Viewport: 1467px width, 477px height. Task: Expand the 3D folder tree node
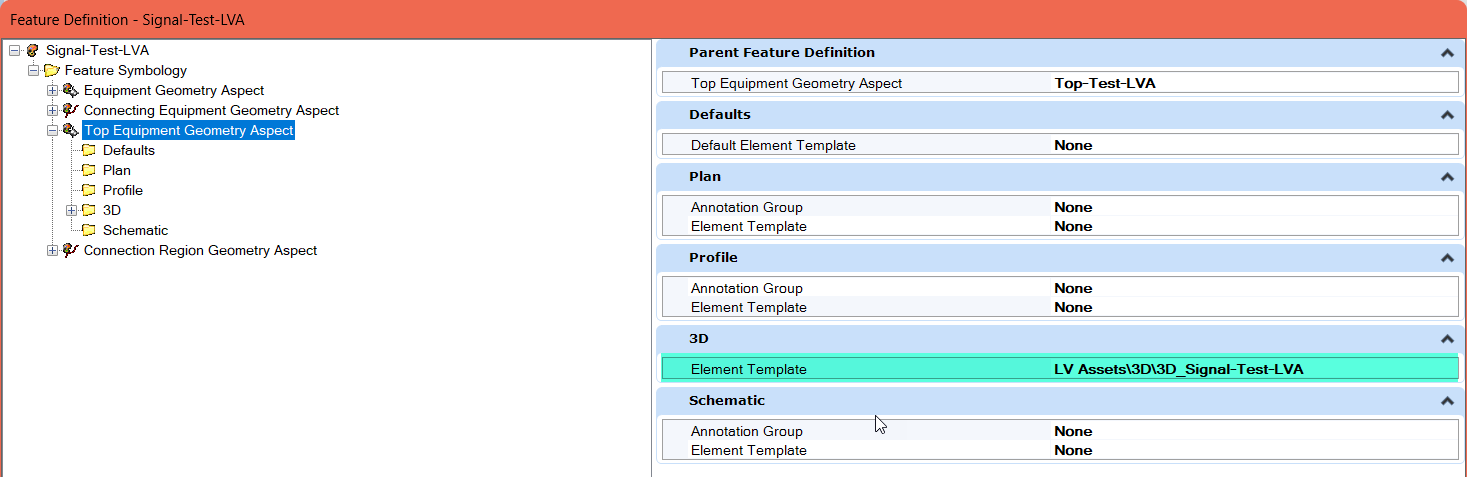click(72, 210)
